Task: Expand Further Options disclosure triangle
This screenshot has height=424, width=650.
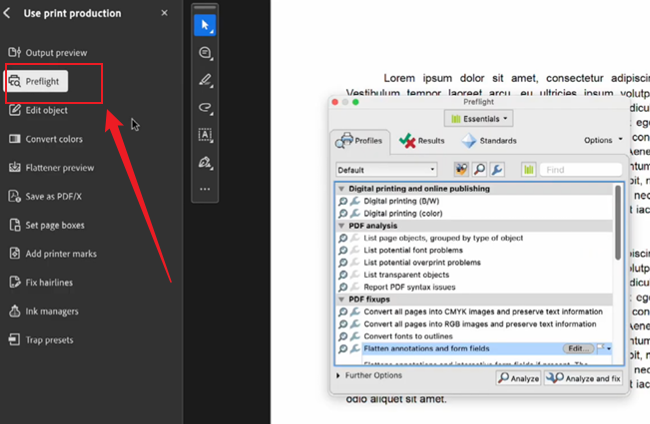Action: [x=338, y=376]
